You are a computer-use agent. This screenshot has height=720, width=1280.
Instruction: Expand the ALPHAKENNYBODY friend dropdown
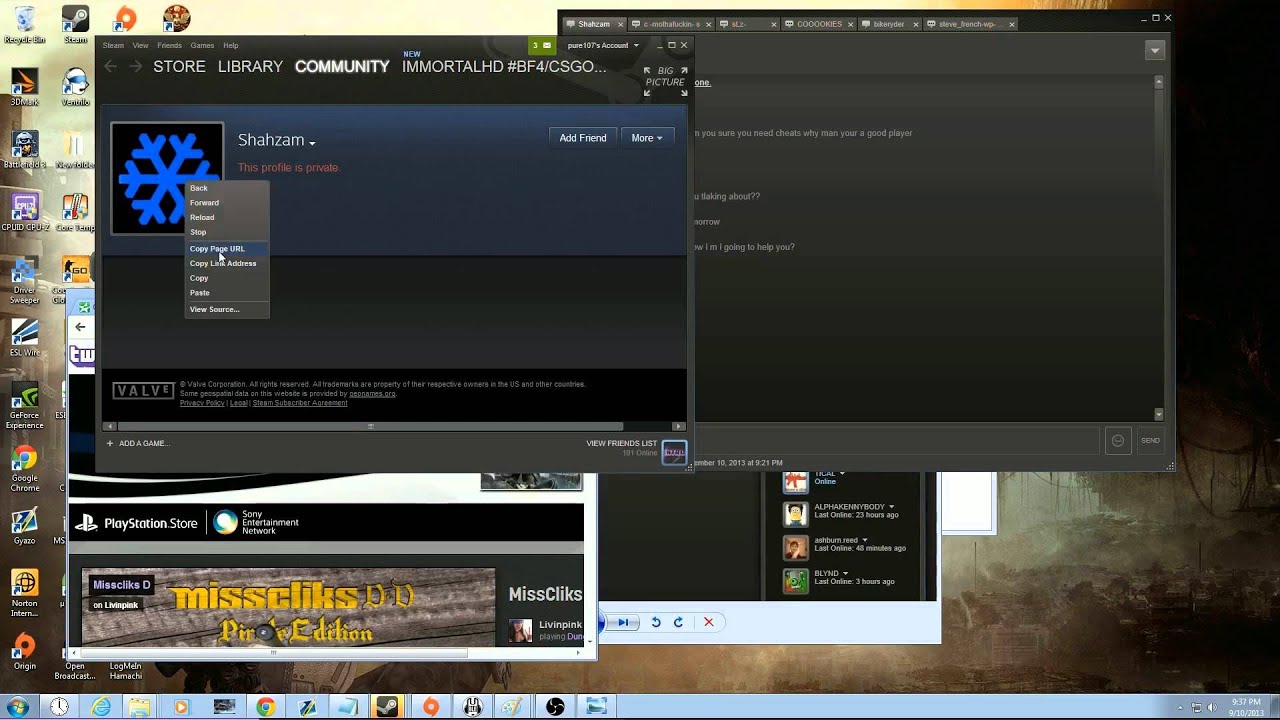pos(891,507)
